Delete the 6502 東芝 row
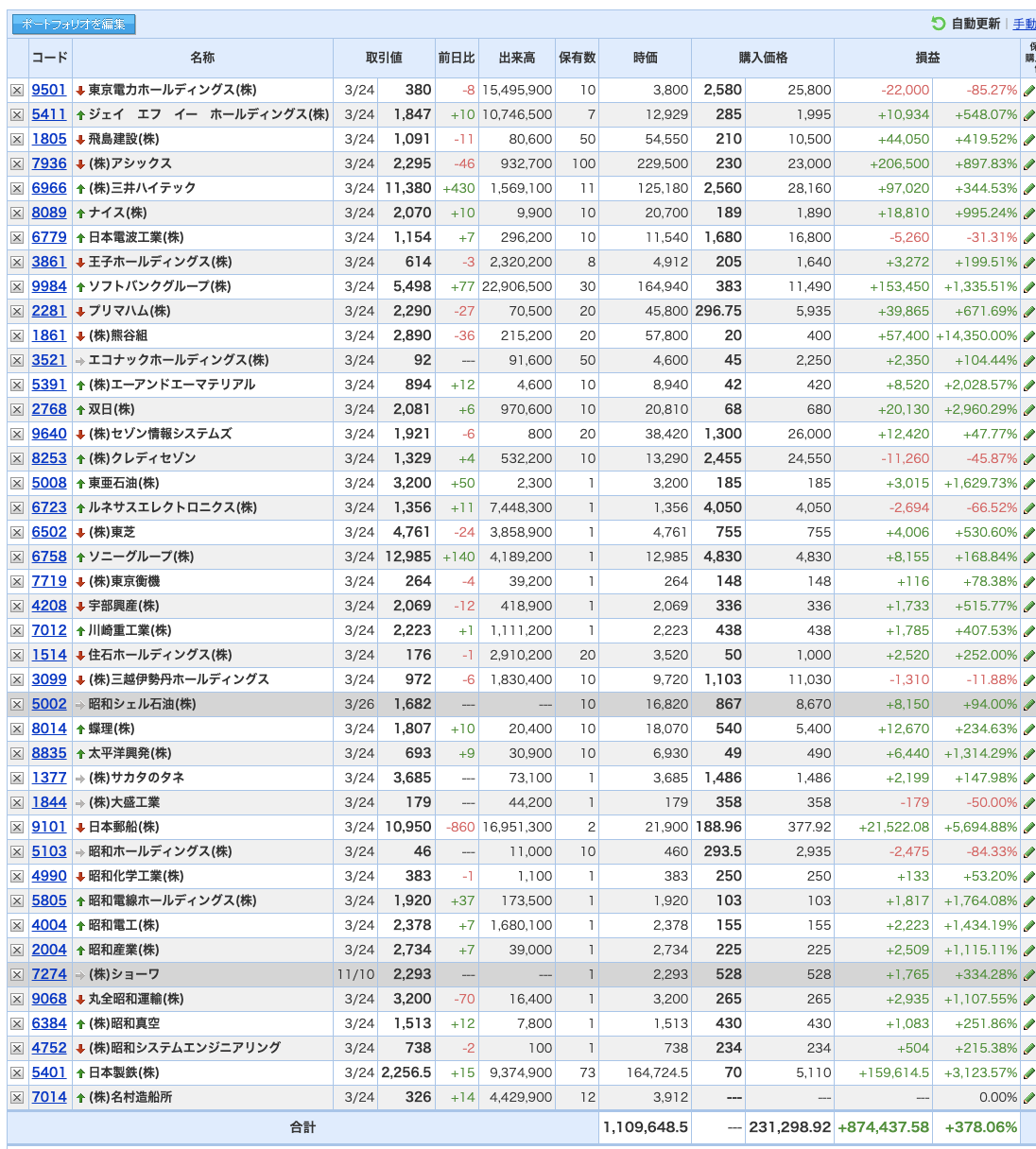This screenshot has width=1036, height=1149. [x=17, y=532]
